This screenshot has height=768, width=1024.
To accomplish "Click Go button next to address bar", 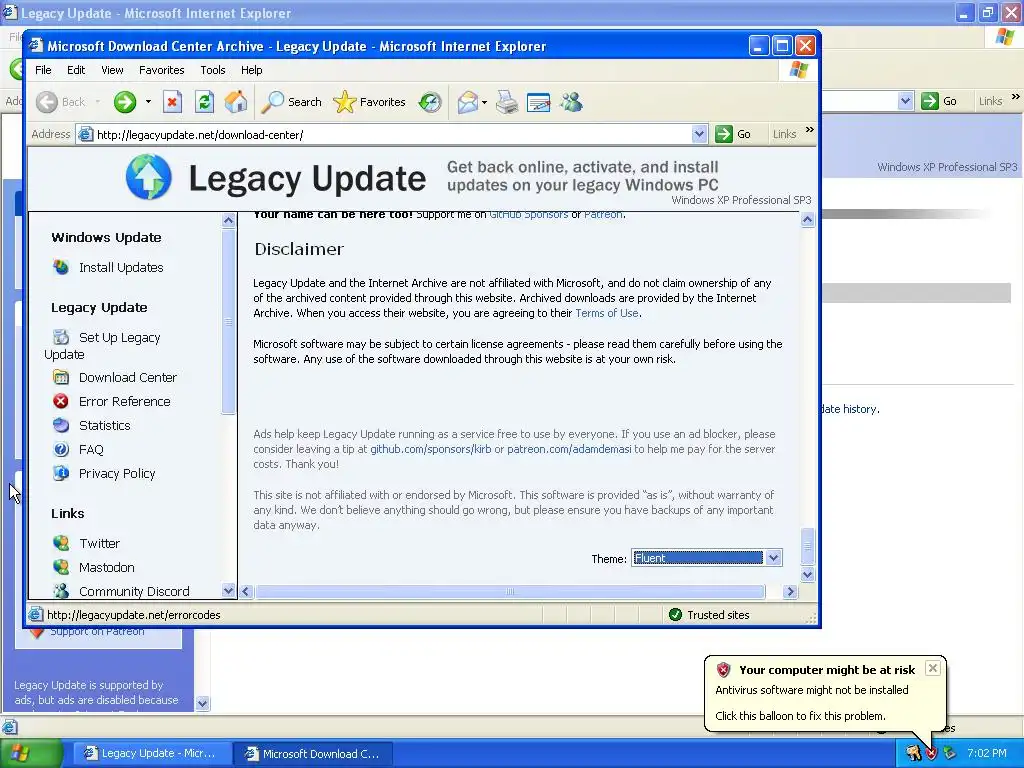I will click(x=733, y=135).
